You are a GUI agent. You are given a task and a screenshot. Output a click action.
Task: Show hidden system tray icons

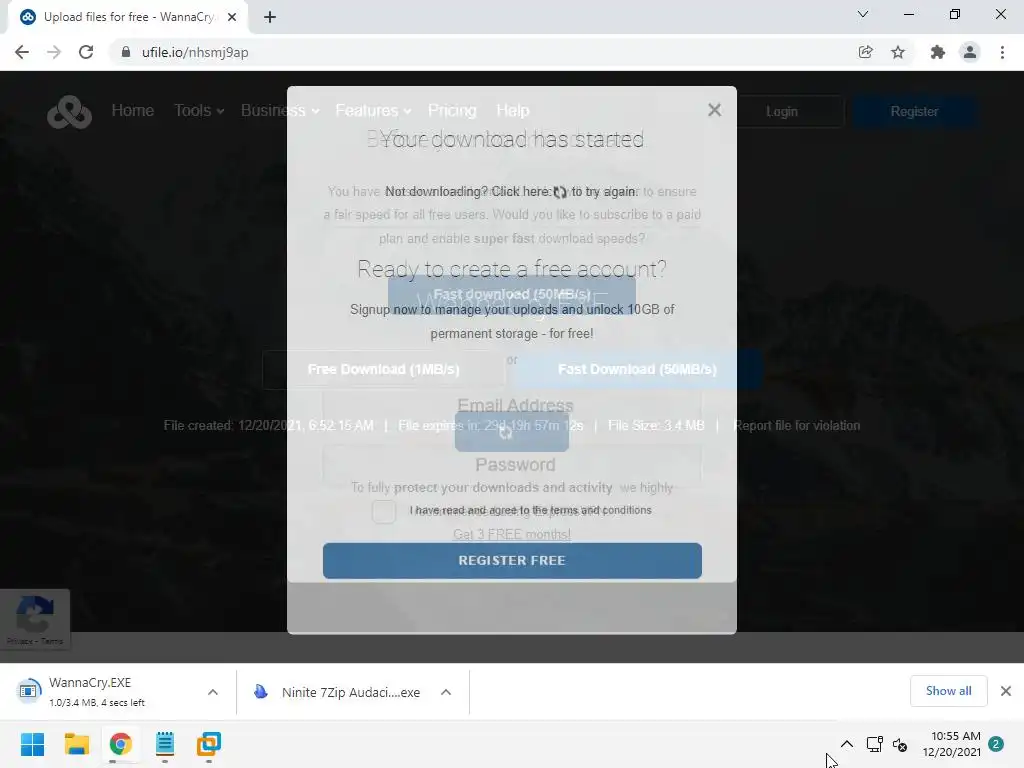click(846, 744)
